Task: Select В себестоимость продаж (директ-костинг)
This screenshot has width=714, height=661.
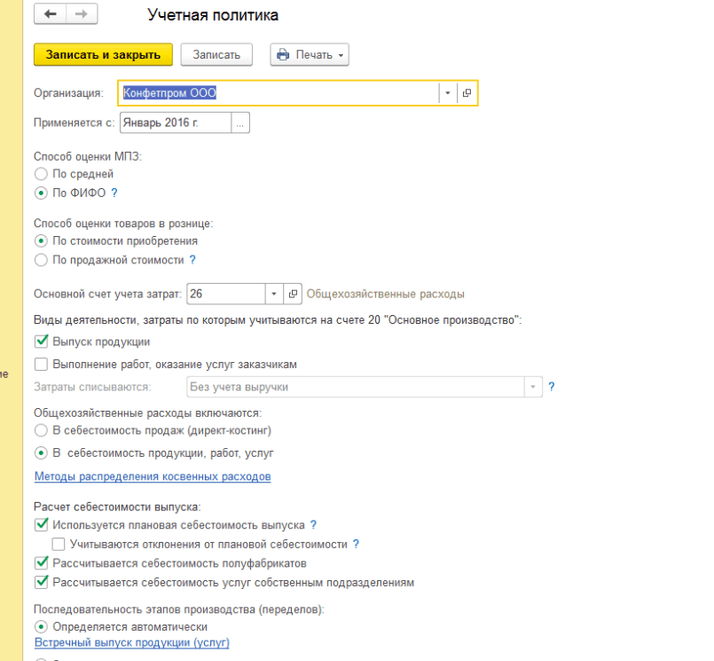Action: tap(41, 430)
